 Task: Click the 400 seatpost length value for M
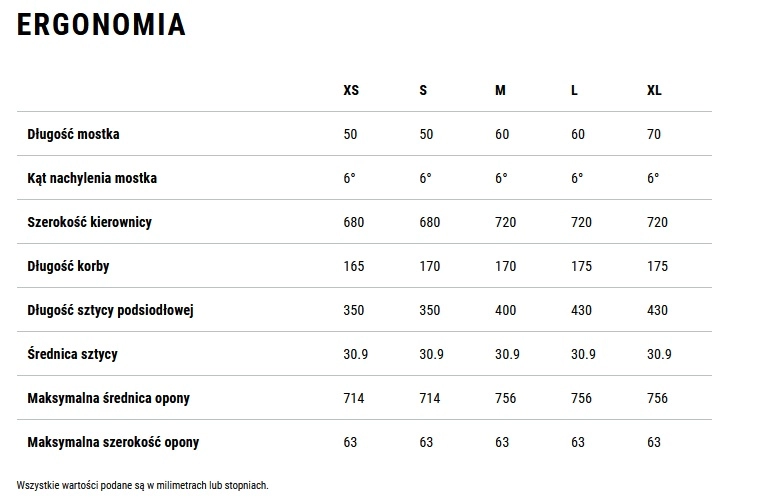tap(506, 310)
